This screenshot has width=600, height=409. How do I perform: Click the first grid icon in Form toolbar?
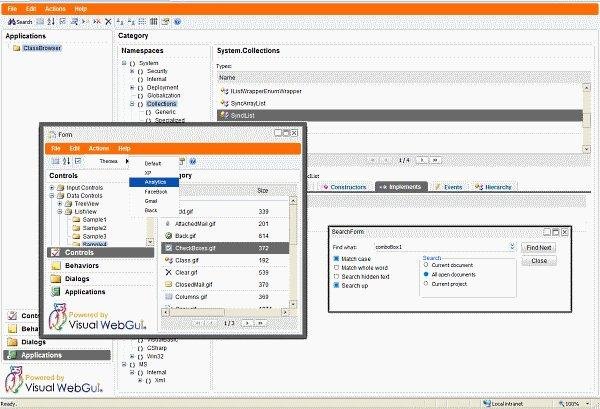(x=55, y=161)
